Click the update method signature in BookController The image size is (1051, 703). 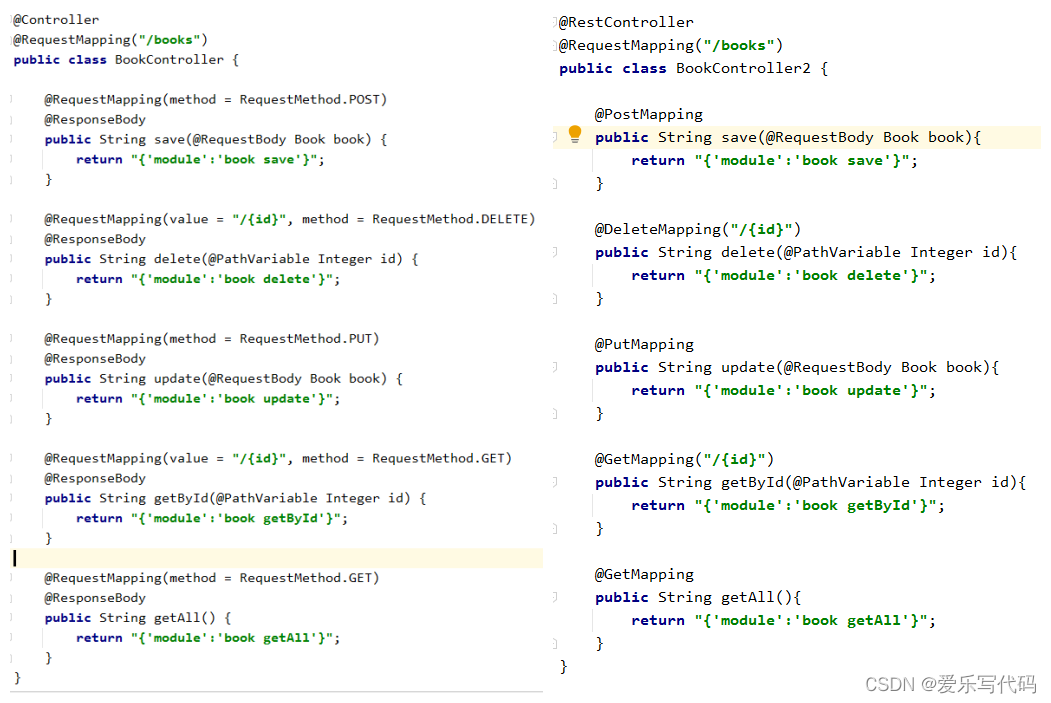(x=224, y=379)
